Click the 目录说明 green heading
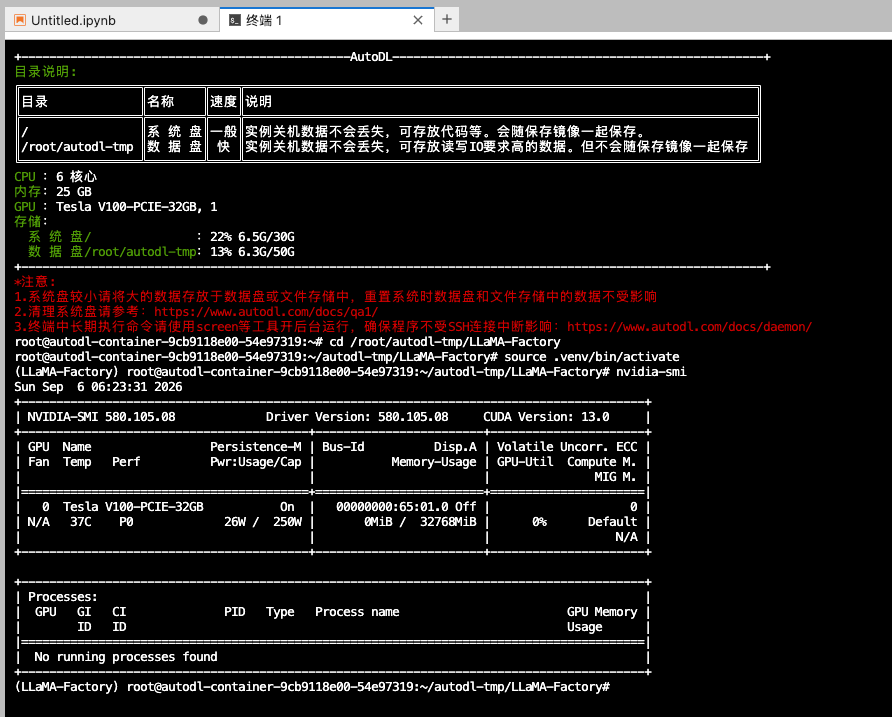Image resolution: width=892 pixels, height=717 pixels. click(45, 72)
